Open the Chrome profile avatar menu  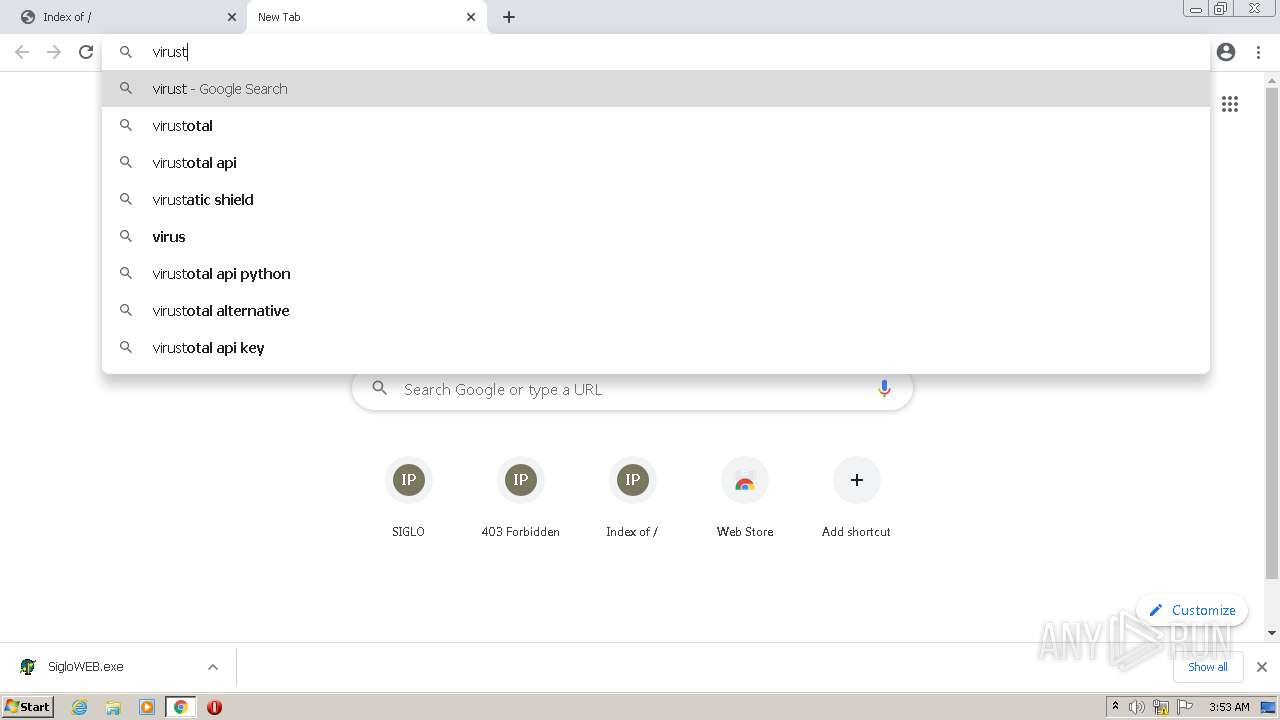coord(1226,52)
